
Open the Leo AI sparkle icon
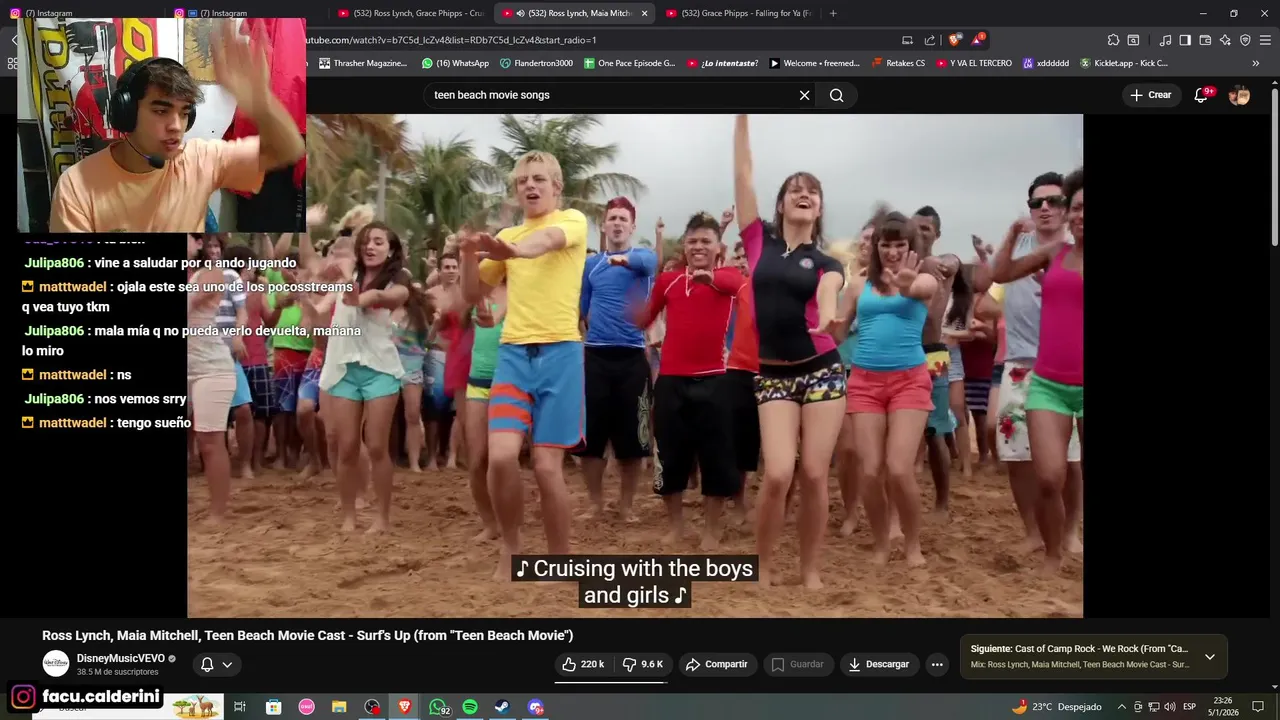point(1225,40)
